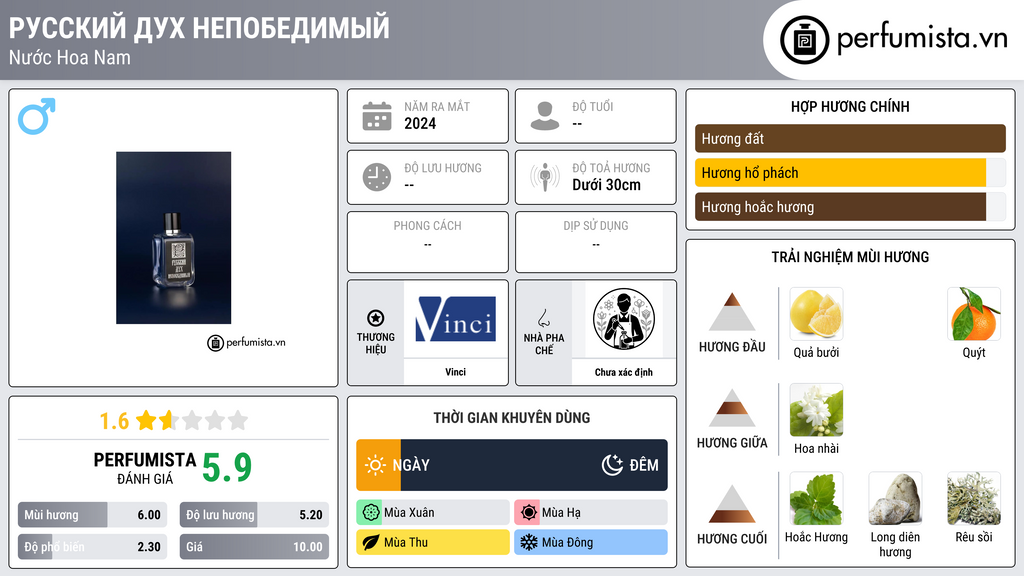The width and height of the screenshot is (1024, 576).
Task: Click the Hương đất accord bar
Action: click(x=850, y=138)
